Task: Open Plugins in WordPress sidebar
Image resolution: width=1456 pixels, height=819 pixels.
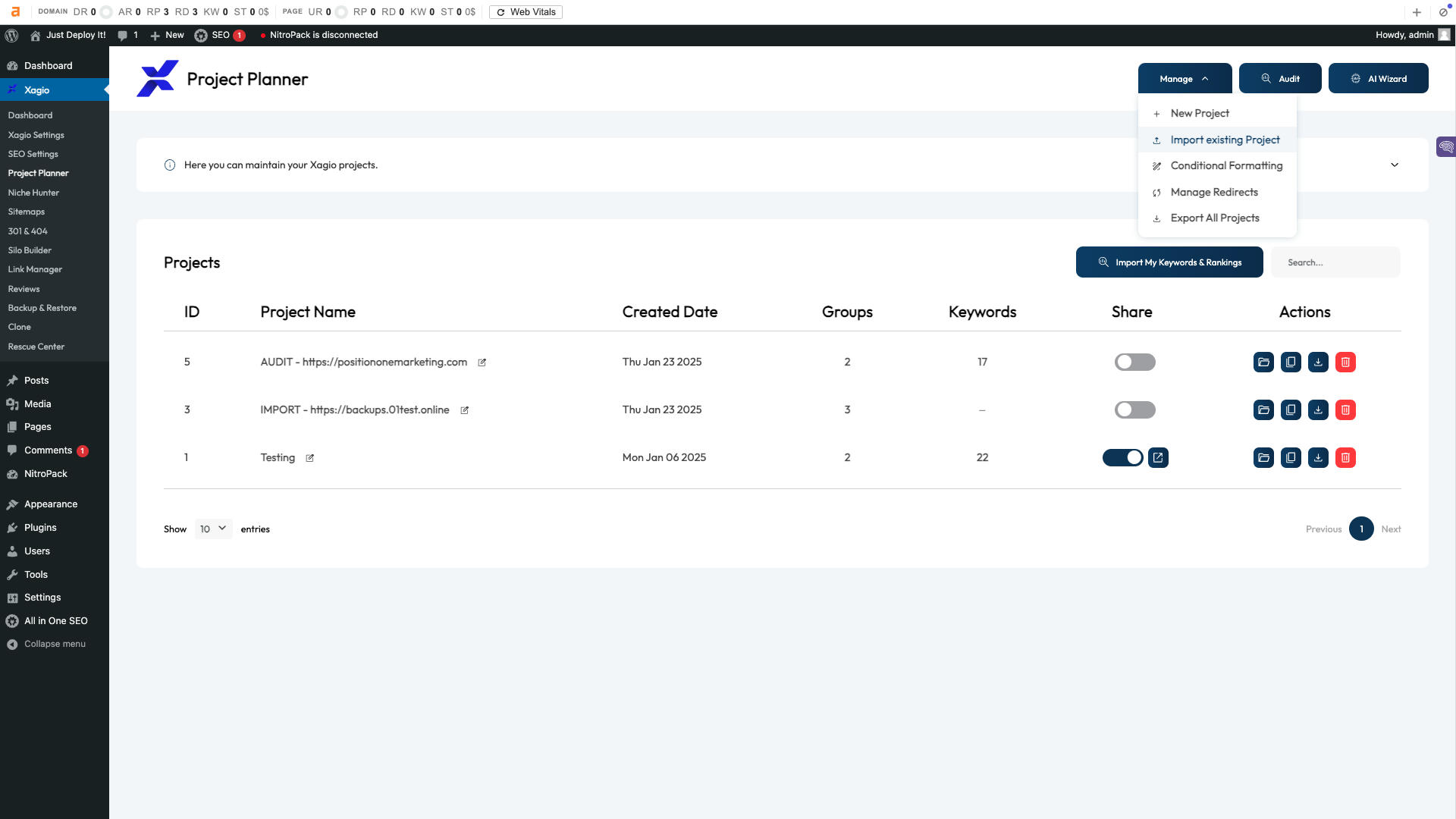Action: tap(40, 528)
